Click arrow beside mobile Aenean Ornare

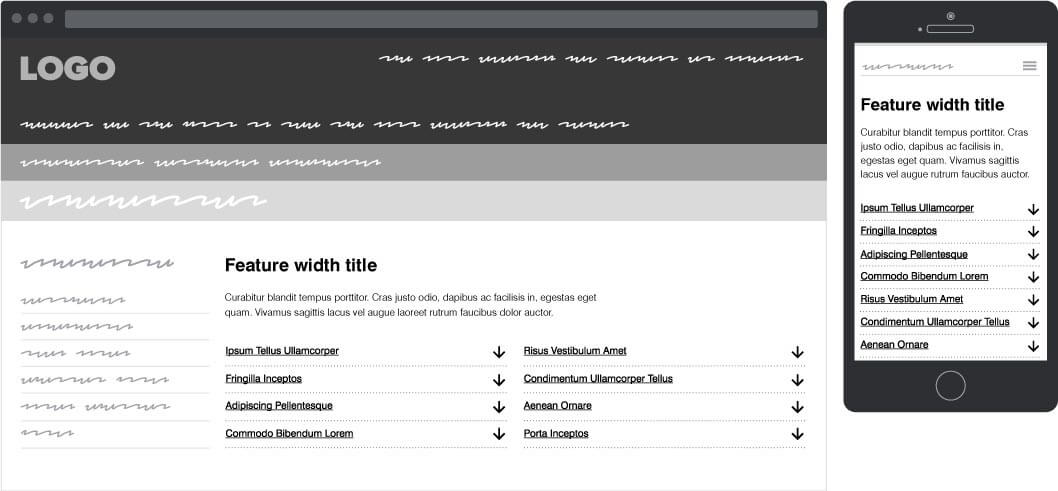click(x=1033, y=346)
